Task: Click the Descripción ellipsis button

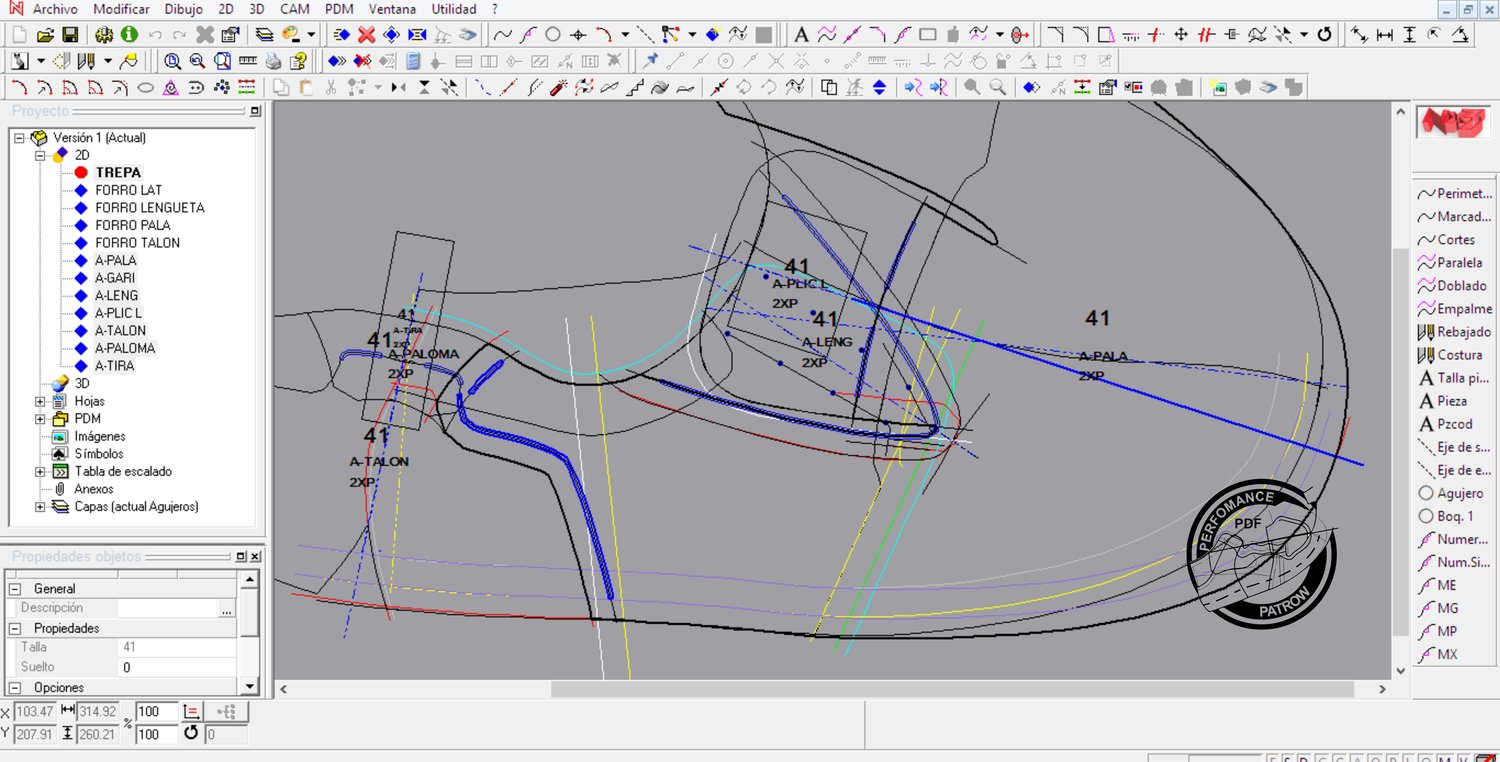Action: (x=227, y=608)
